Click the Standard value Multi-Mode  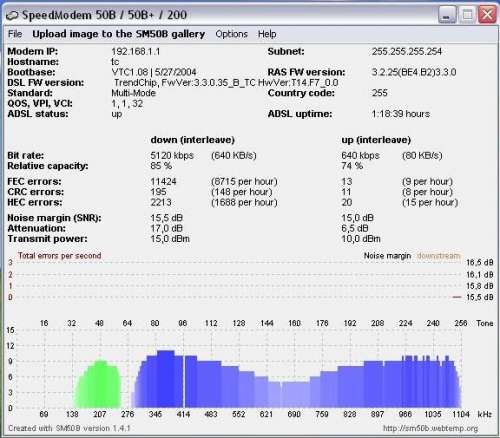133,93
